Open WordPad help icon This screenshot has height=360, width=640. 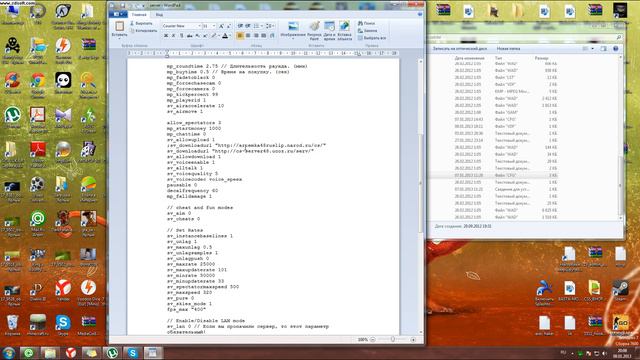pos(420,14)
